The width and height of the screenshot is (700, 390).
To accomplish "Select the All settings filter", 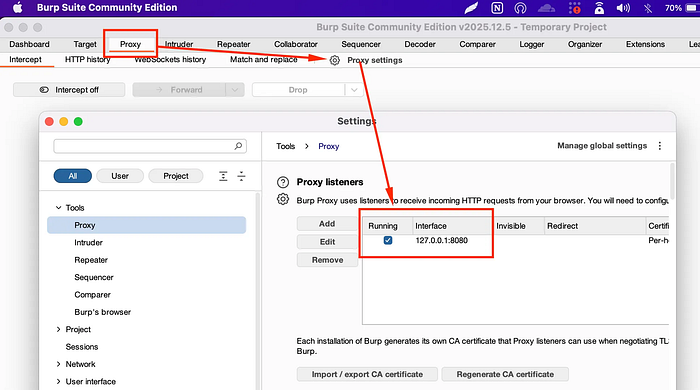I will pyautogui.click(x=73, y=176).
